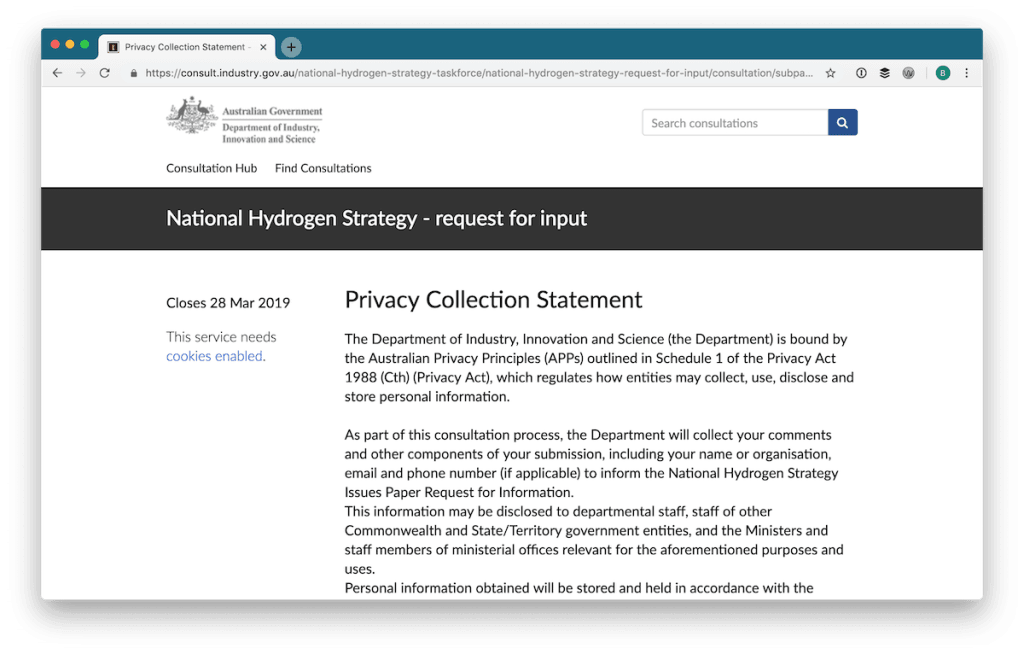Viewport: 1024px width, 654px height.
Task: Reload the page with refresh icon
Action: [104, 73]
